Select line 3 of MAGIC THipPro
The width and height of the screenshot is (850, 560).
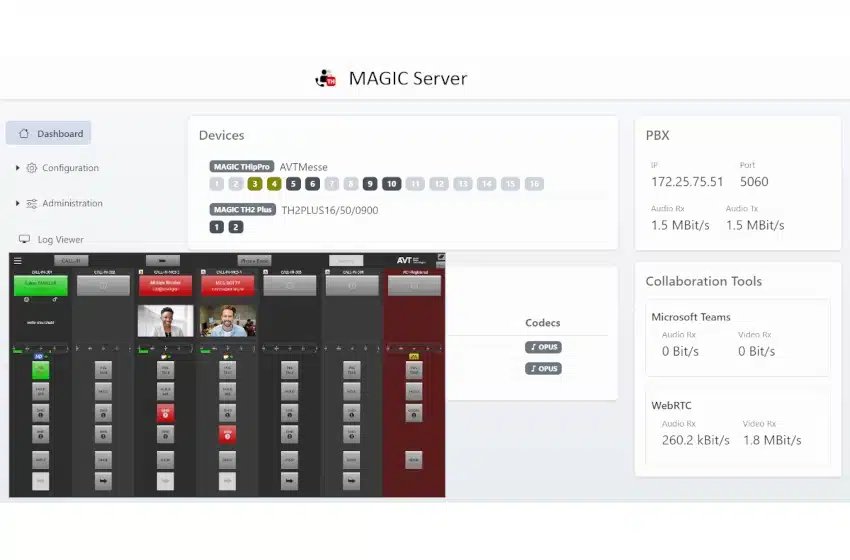(255, 184)
